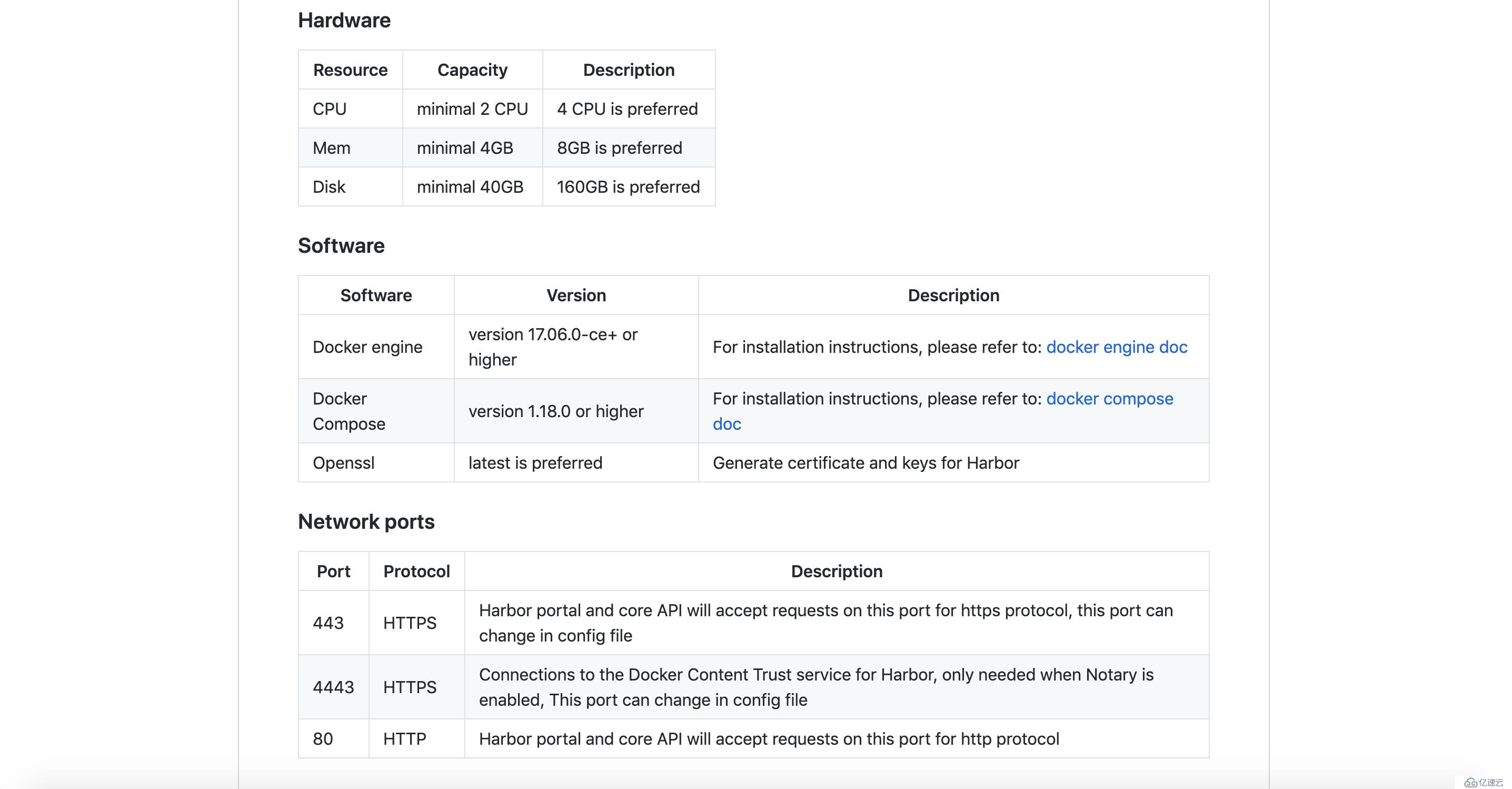1512x789 pixels.
Task: Open the docker engine doc link
Action: click(x=1117, y=347)
